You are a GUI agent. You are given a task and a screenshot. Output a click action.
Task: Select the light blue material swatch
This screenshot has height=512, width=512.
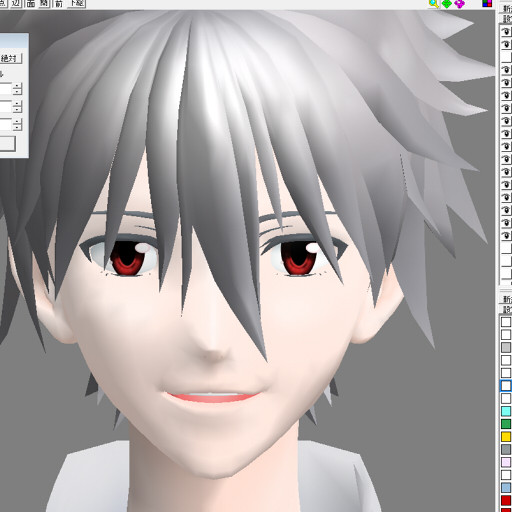pyautogui.click(x=506, y=488)
